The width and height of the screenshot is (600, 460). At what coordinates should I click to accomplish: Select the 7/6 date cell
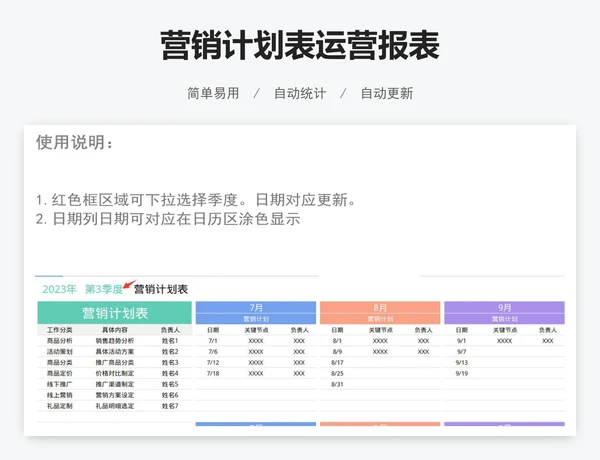point(213,352)
